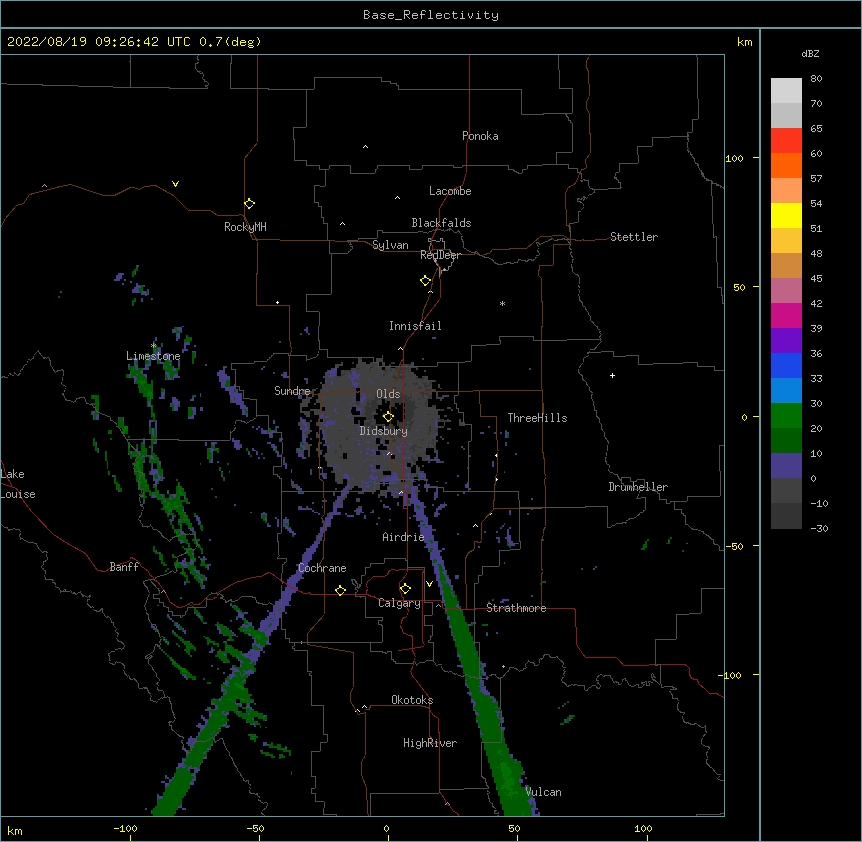Image resolution: width=862 pixels, height=842 pixels.
Task: Pick the dark orange 57–60 dBZ legend swatch
Action: (786, 165)
